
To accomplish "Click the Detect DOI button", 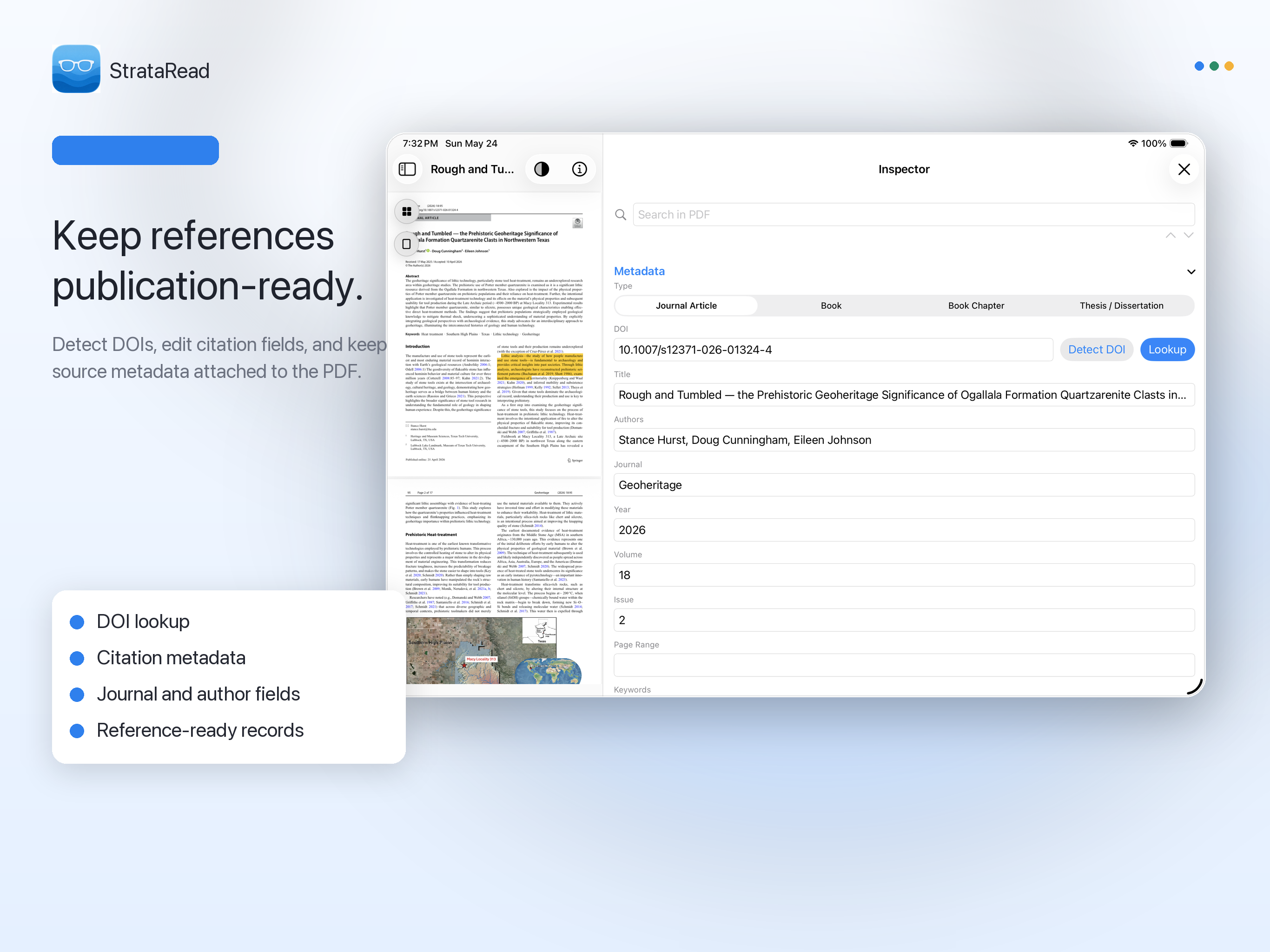I will [x=1096, y=350].
